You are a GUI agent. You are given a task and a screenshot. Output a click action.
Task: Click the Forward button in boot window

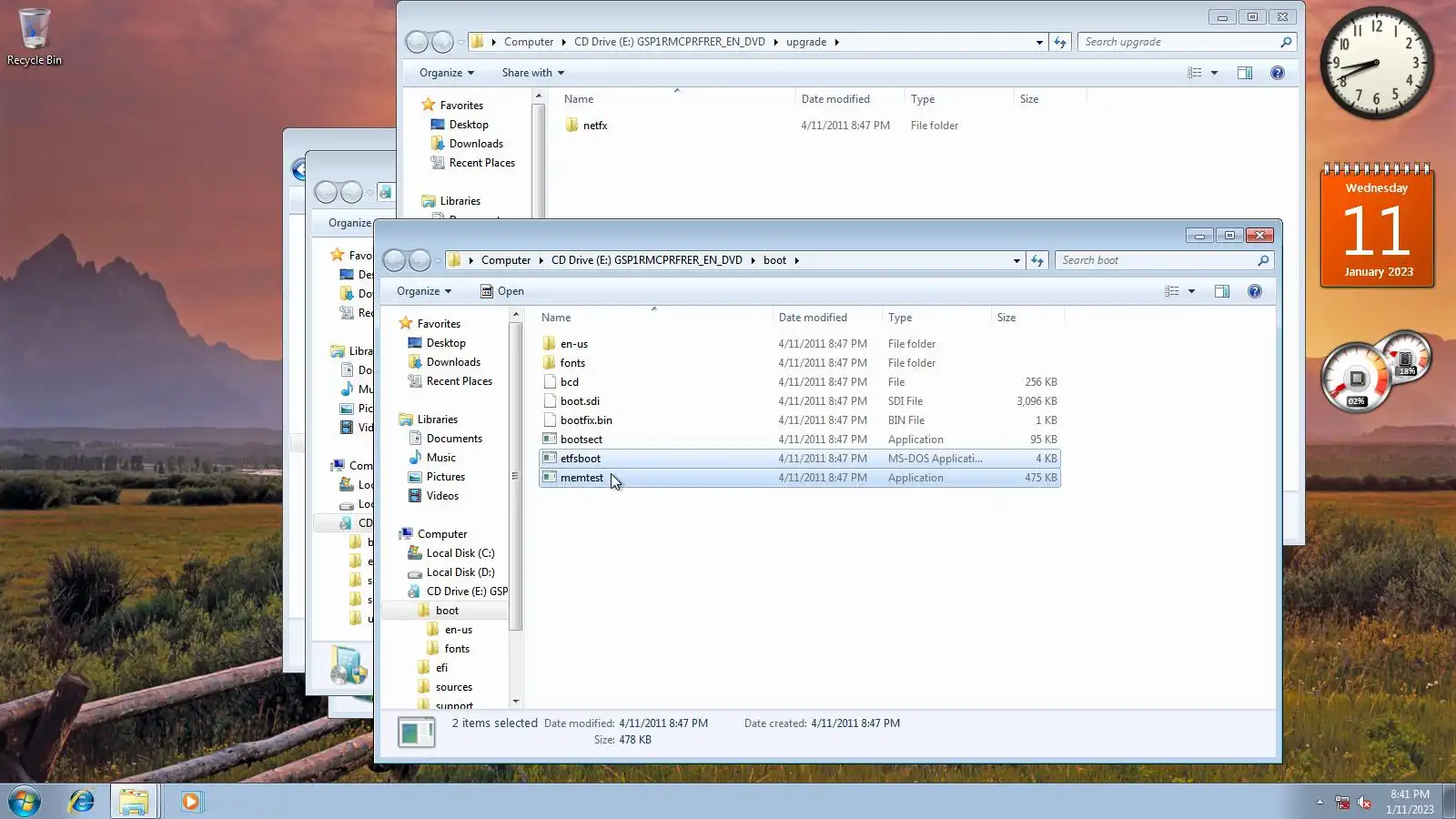tap(420, 260)
